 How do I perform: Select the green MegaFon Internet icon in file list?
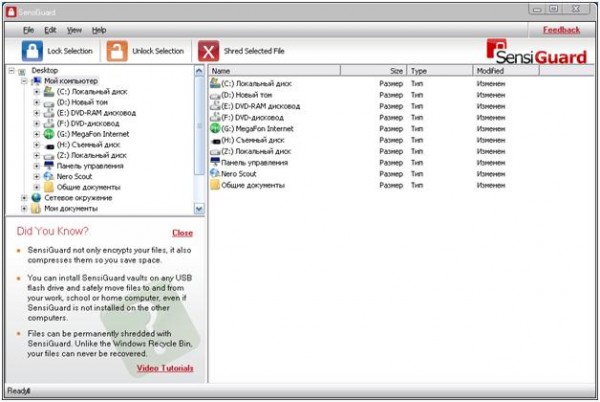(215, 129)
